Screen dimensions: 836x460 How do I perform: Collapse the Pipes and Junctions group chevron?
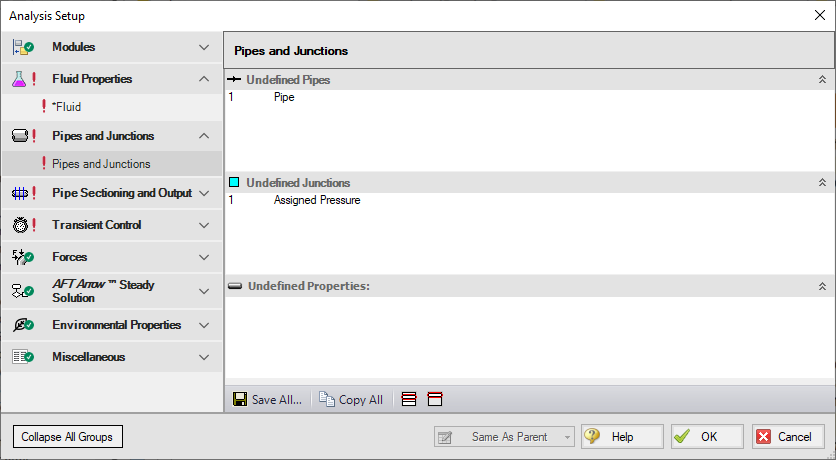[204, 136]
